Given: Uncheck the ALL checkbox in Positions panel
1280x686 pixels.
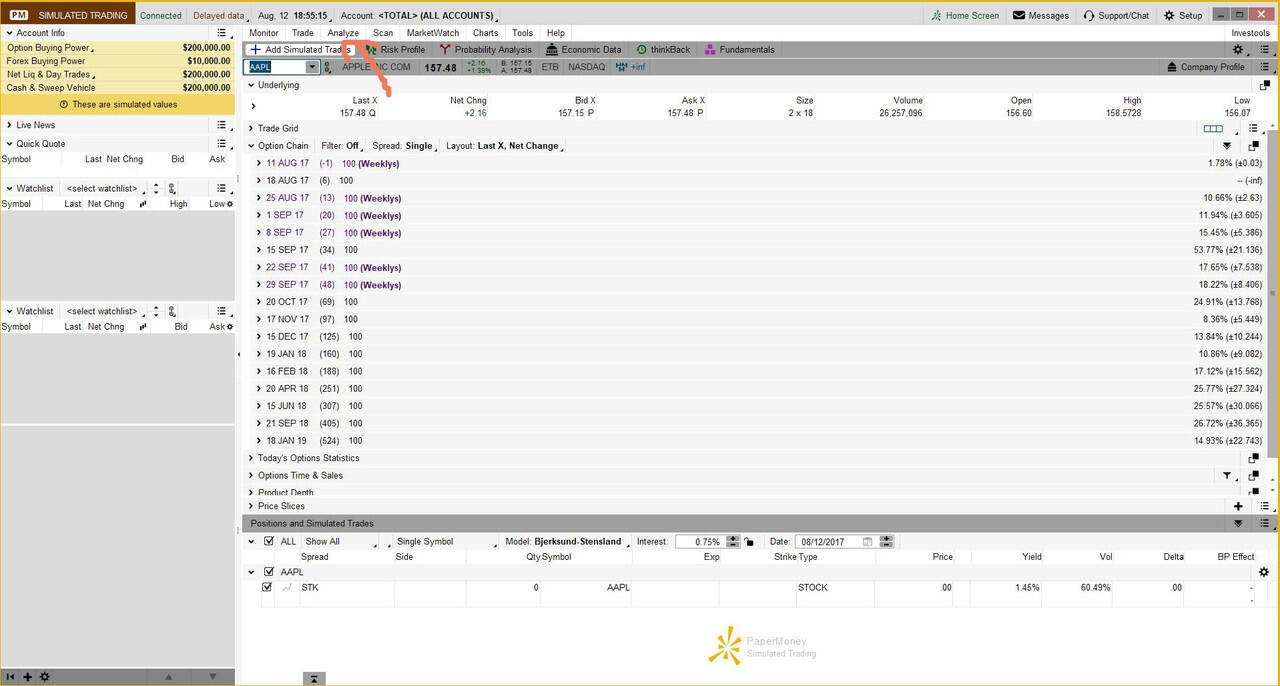Looking at the screenshot, I should point(268,541).
